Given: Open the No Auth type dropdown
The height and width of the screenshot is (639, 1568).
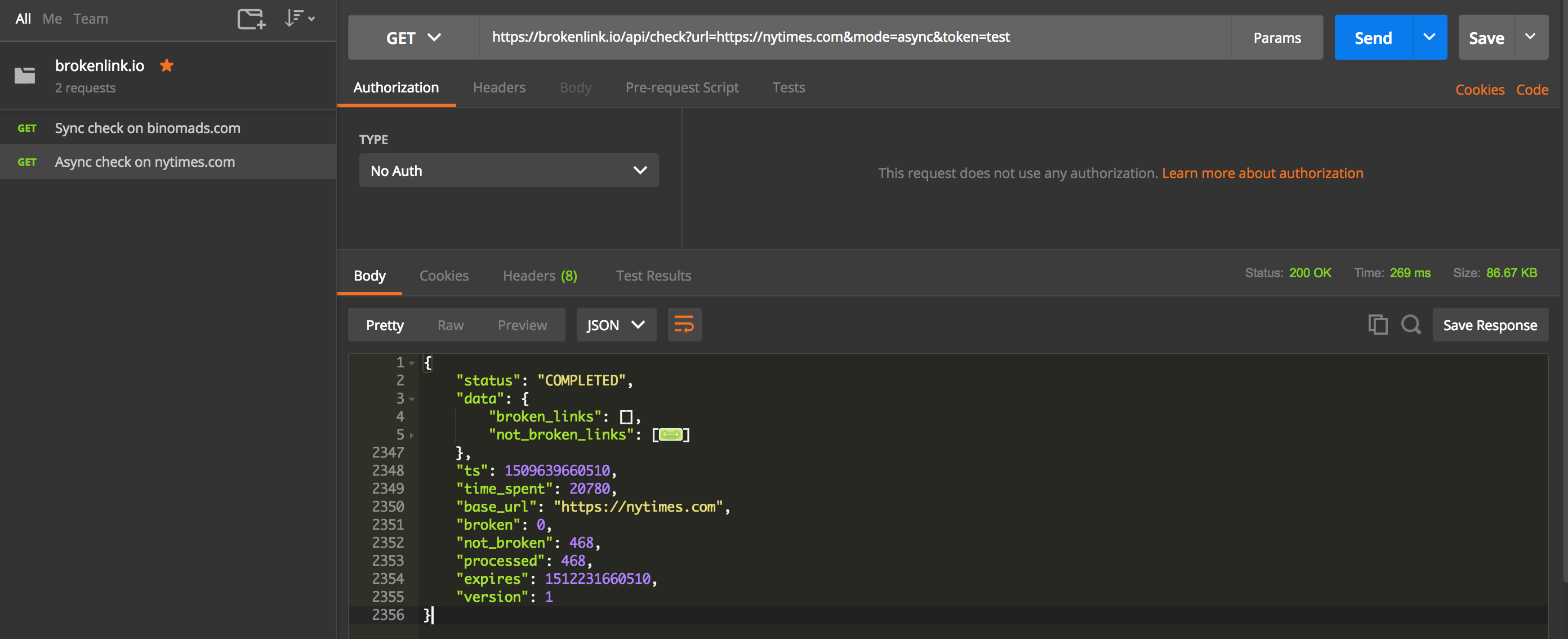Looking at the screenshot, I should [508, 171].
